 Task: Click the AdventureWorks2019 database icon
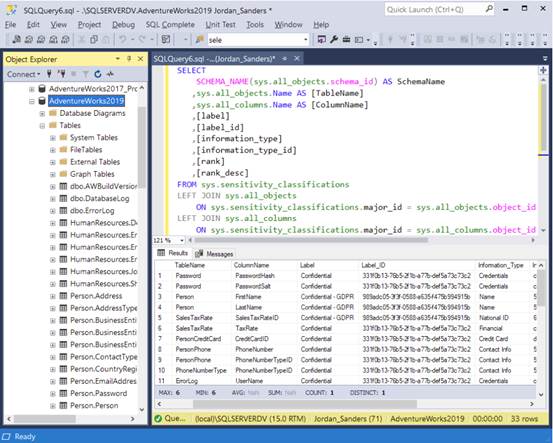tap(42, 101)
